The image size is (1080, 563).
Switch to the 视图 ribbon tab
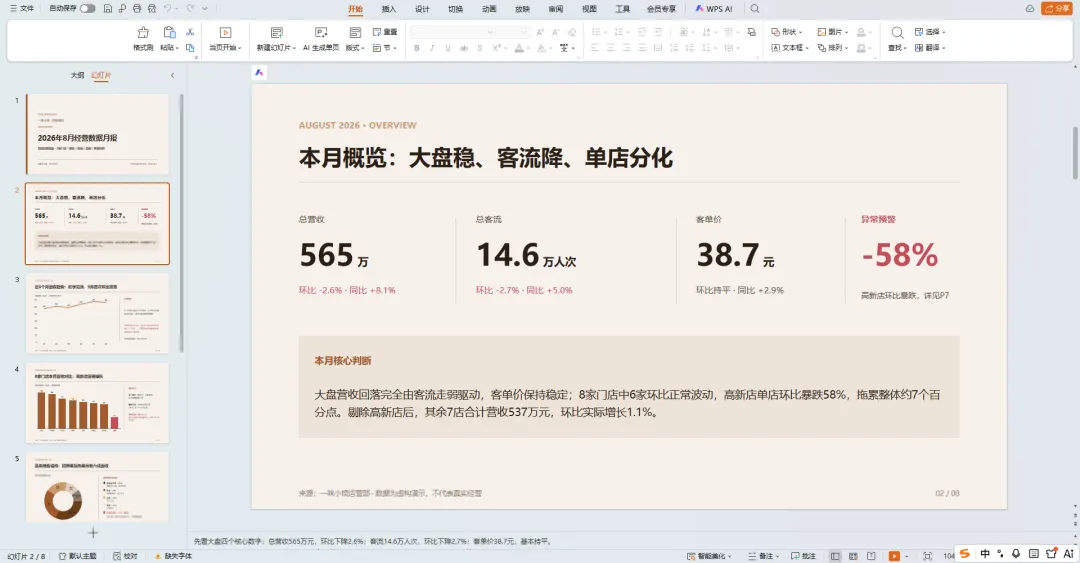click(x=589, y=9)
